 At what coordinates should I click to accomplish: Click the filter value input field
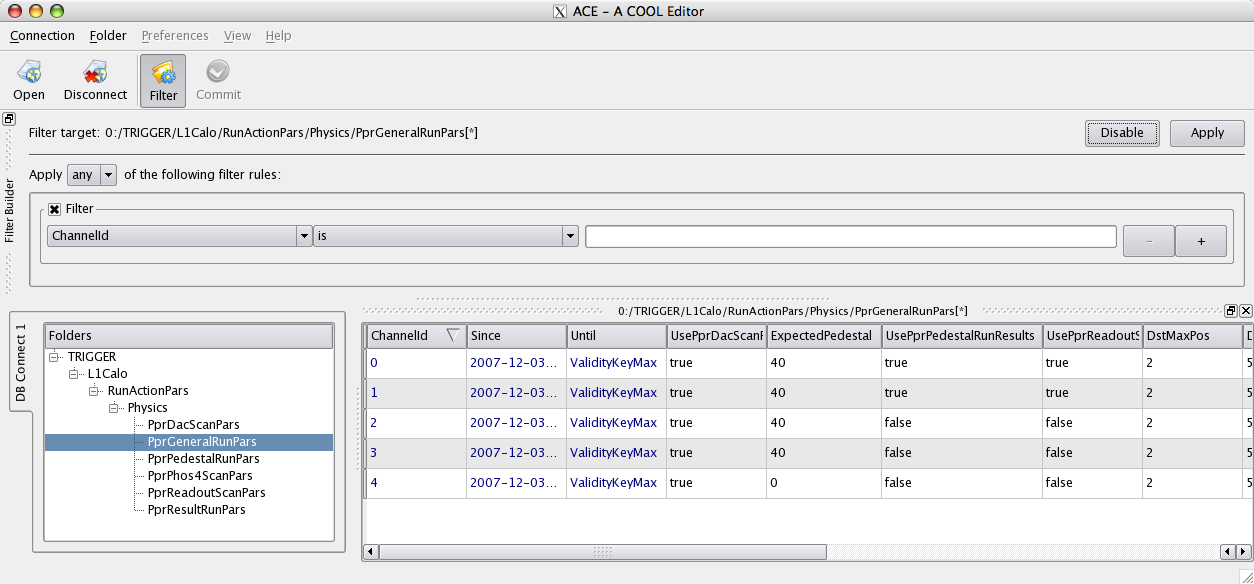(851, 236)
